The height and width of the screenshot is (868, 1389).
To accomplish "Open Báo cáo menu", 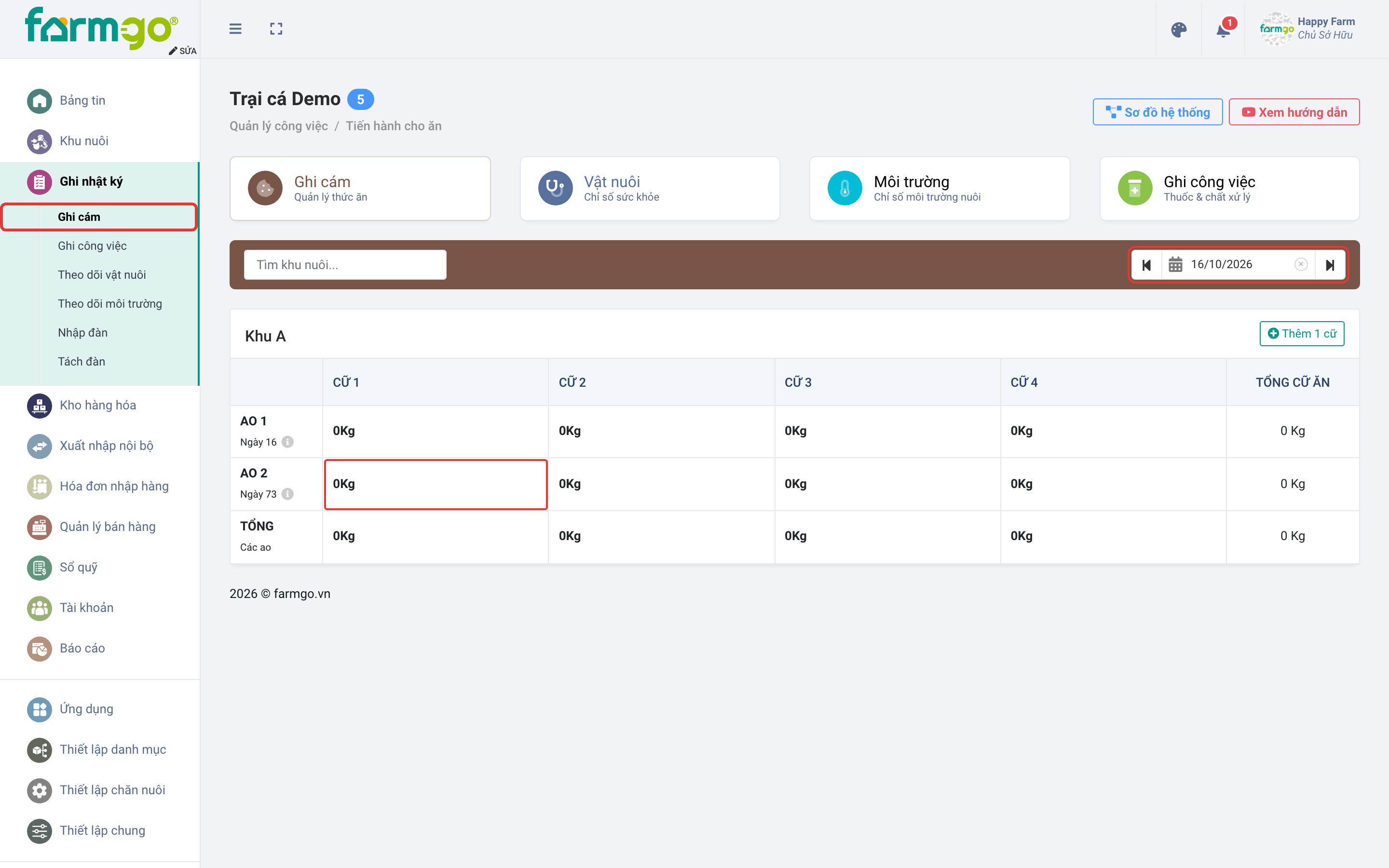I will (x=100, y=648).
